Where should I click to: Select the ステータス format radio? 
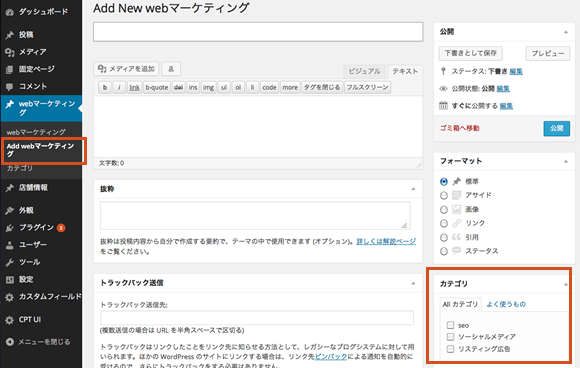[444, 251]
